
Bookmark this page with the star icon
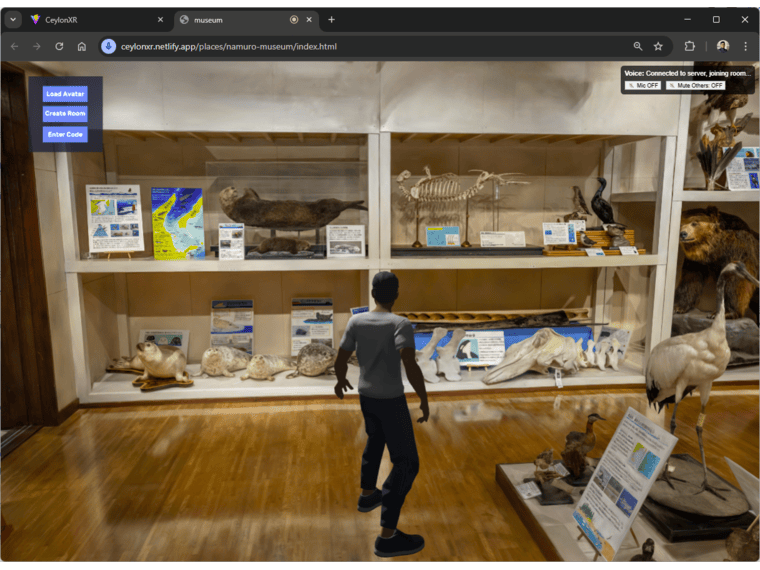(658, 46)
